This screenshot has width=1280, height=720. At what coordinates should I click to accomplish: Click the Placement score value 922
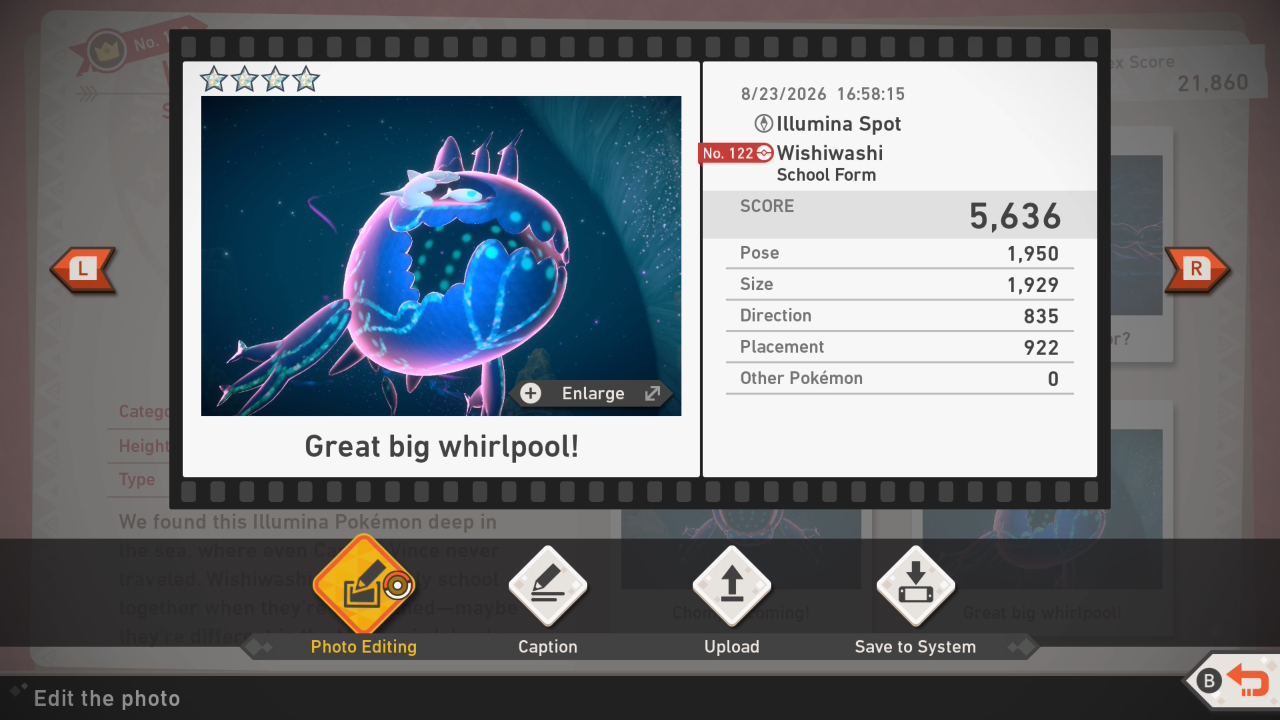[1041, 347]
